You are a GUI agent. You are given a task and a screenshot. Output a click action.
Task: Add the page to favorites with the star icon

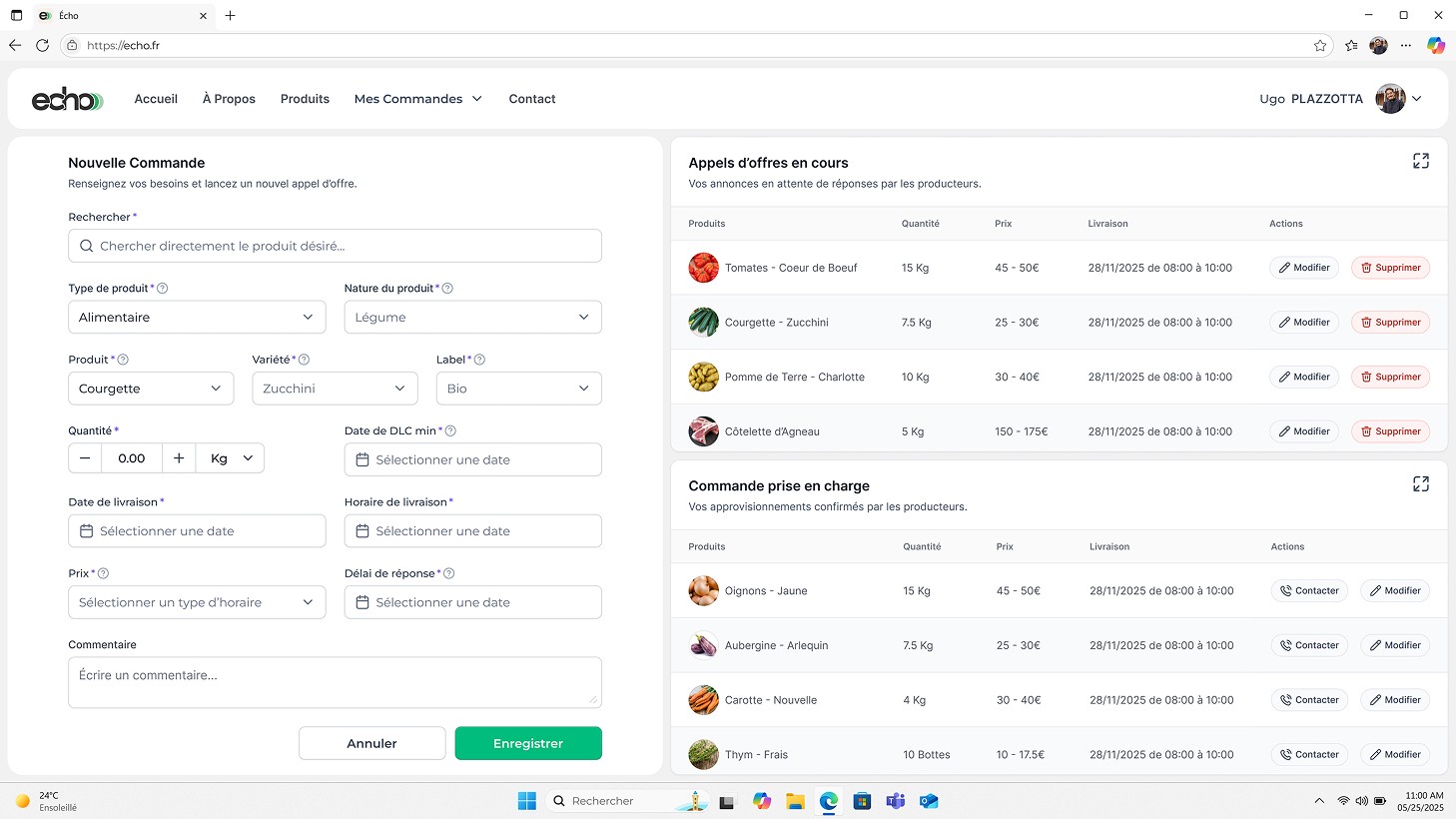click(x=1320, y=45)
